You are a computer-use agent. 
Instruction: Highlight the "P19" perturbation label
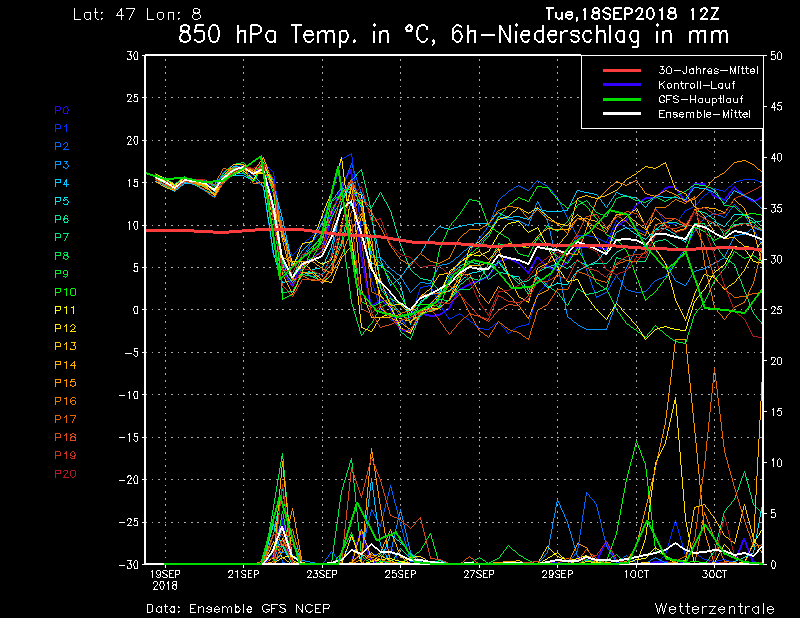[x=65, y=455]
